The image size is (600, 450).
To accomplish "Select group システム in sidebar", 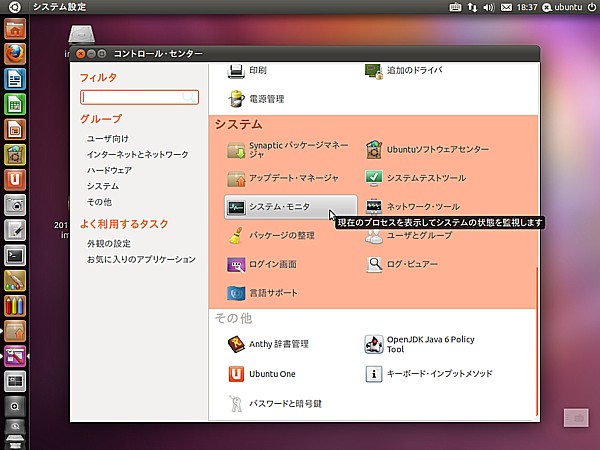I will pyautogui.click(x=103, y=186).
